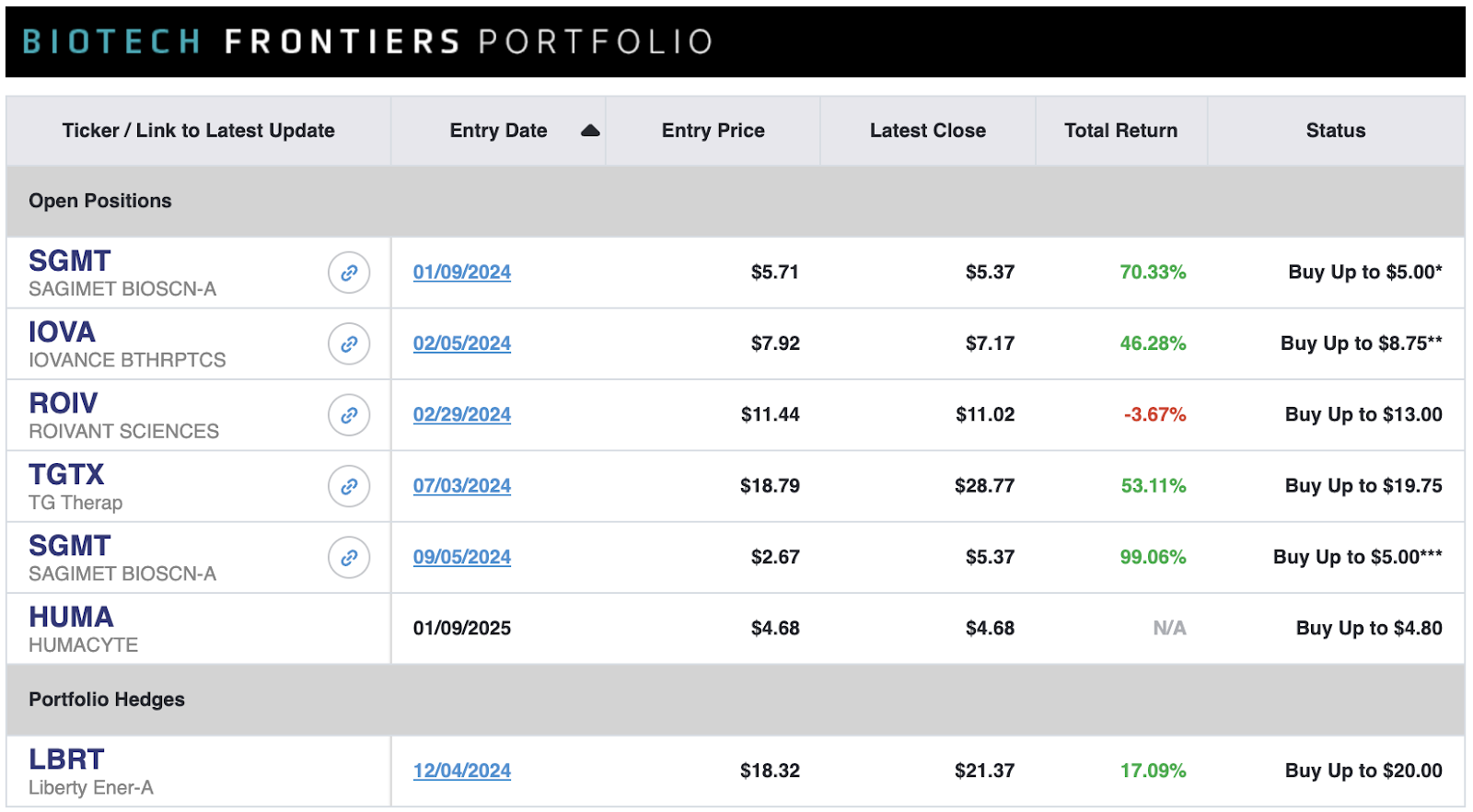Click Buy Up to $13.00 status
1473x812 pixels.
point(1363,415)
